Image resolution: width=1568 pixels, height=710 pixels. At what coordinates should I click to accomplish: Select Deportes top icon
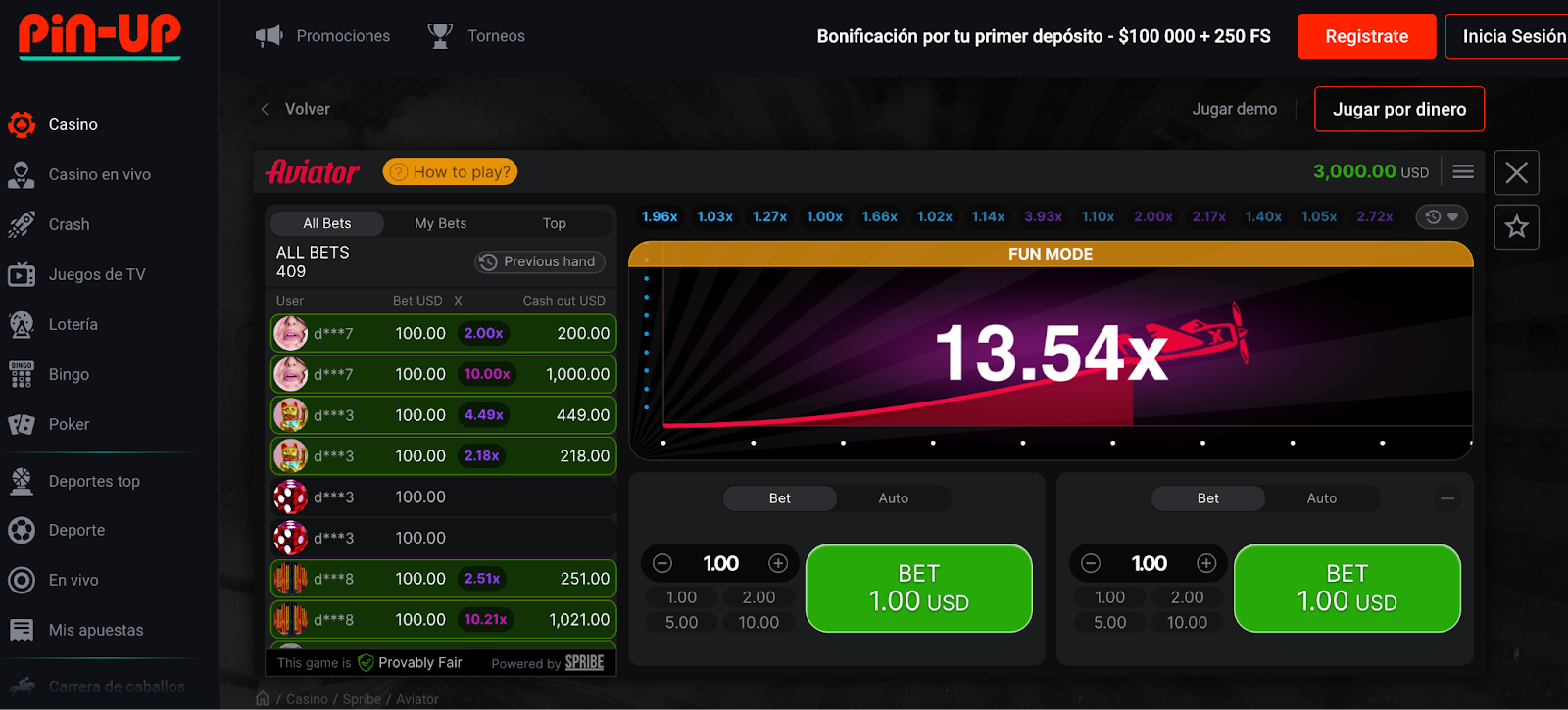point(22,481)
